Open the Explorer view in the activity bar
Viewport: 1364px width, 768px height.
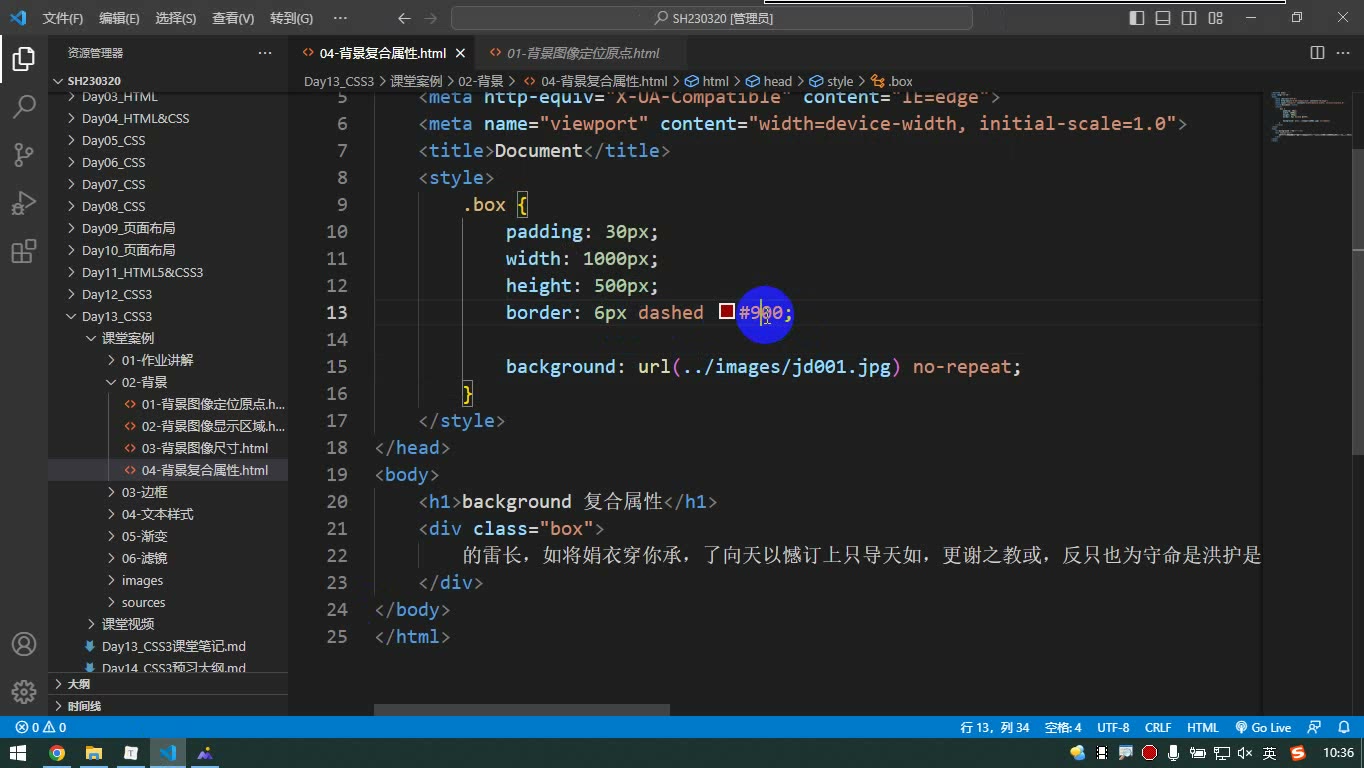(24, 59)
